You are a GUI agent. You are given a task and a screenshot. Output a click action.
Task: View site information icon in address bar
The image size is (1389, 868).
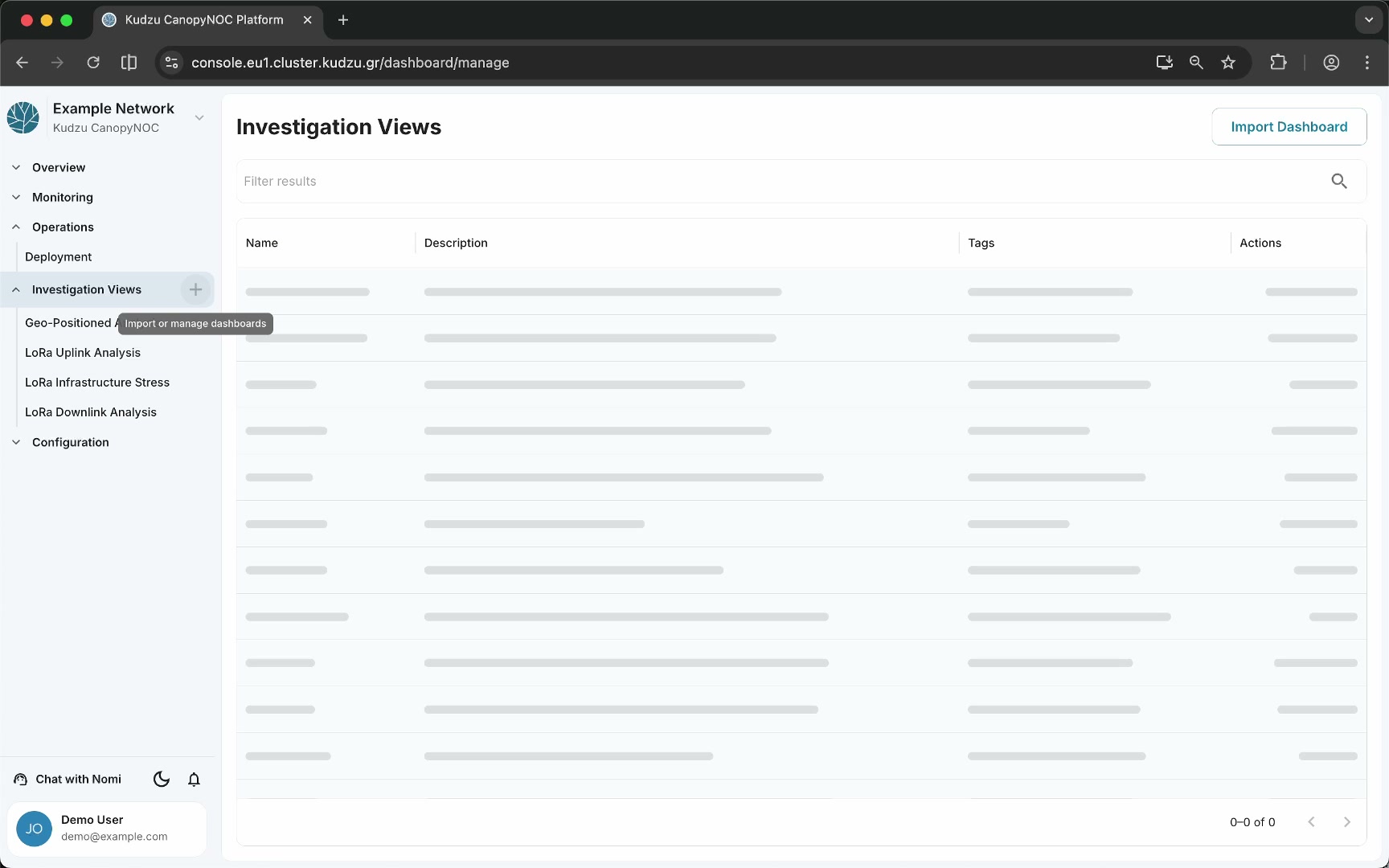(x=171, y=63)
